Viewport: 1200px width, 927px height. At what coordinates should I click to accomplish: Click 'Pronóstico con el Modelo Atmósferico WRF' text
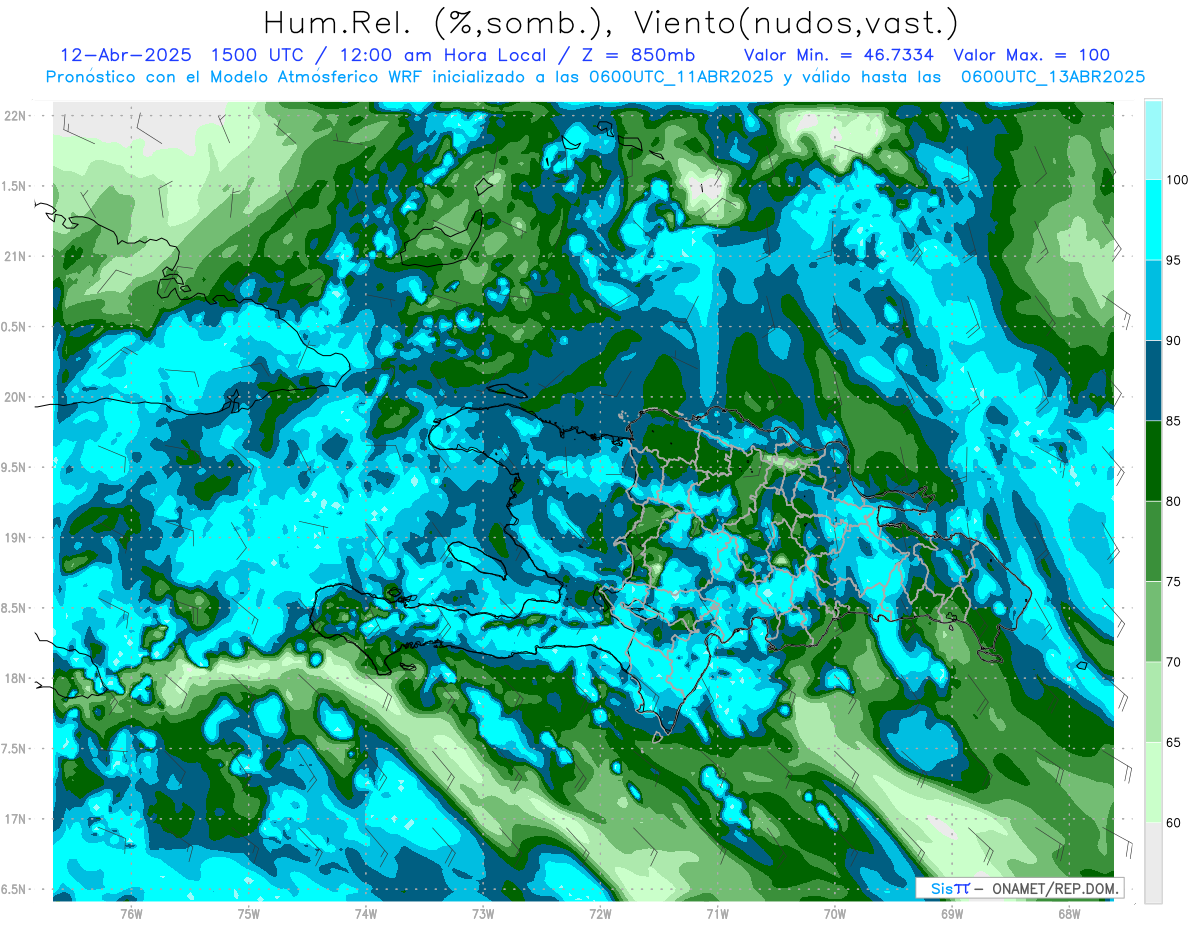point(235,77)
